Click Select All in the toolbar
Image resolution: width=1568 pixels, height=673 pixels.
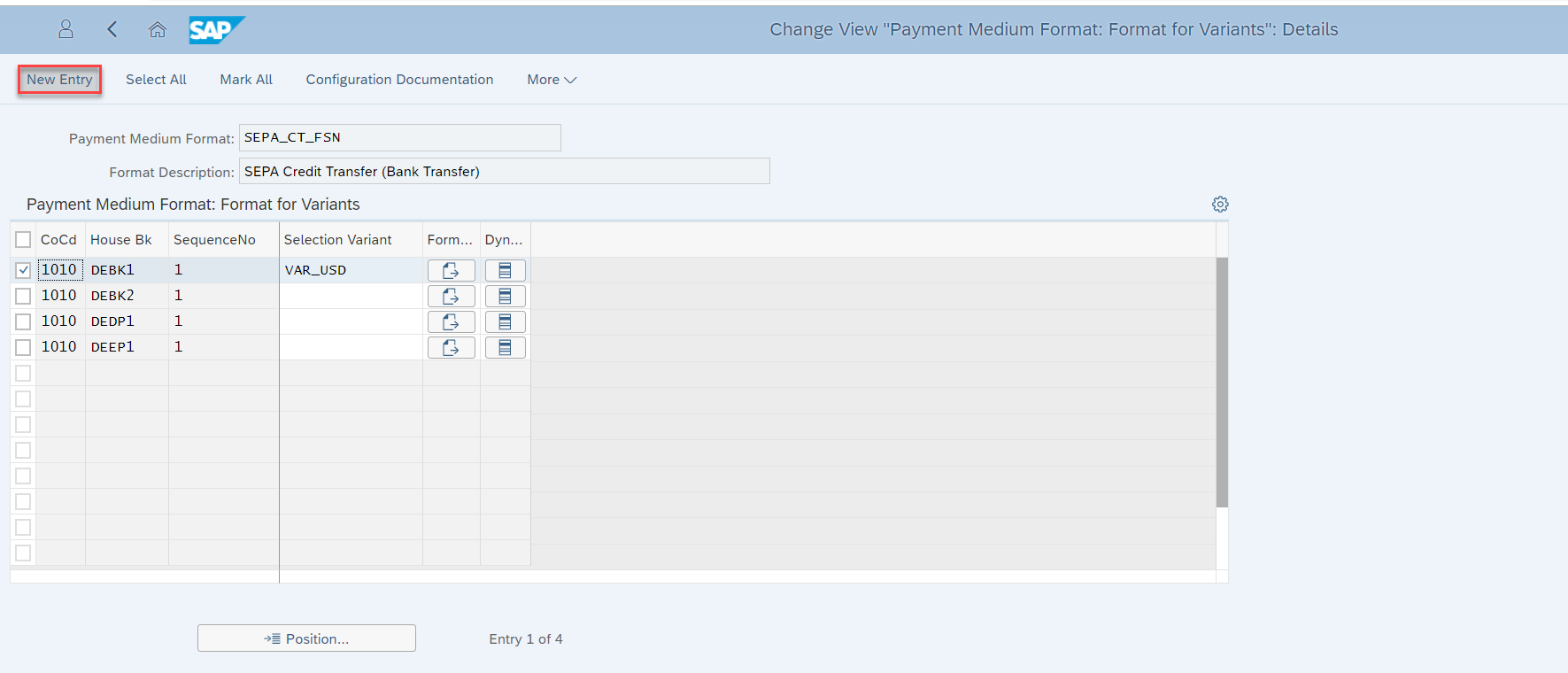tap(156, 80)
